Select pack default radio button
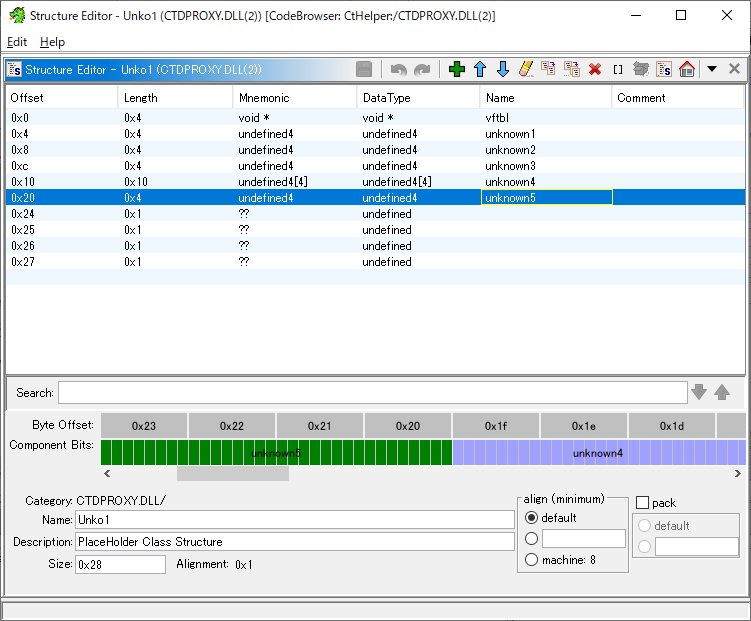751x621 pixels. click(644, 525)
